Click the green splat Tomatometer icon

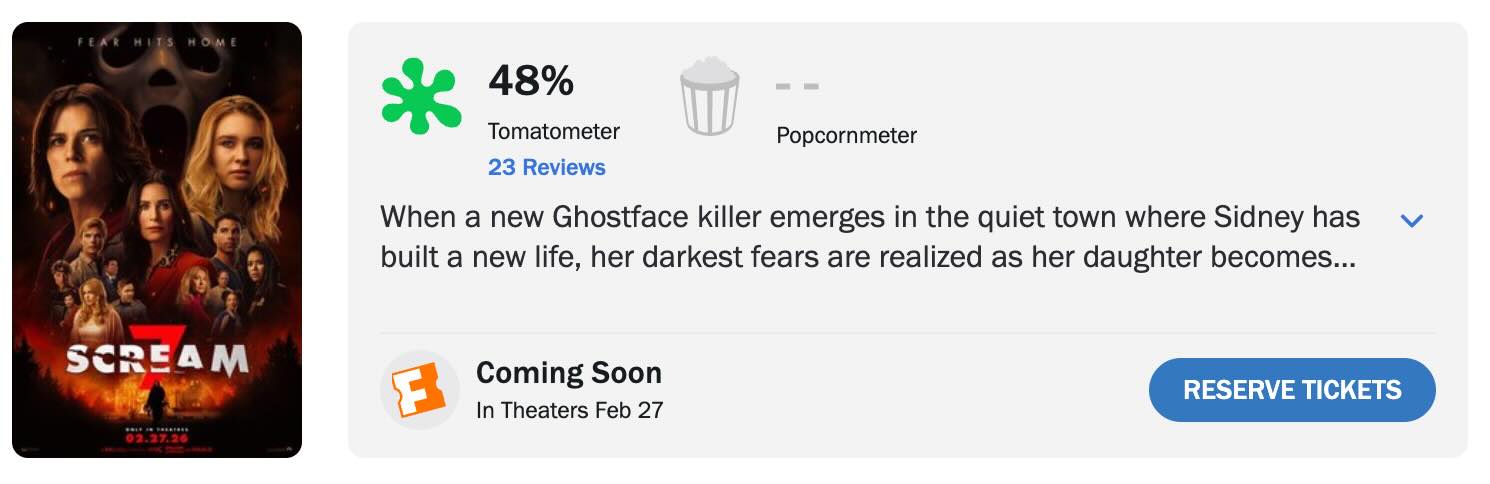tap(421, 97)
